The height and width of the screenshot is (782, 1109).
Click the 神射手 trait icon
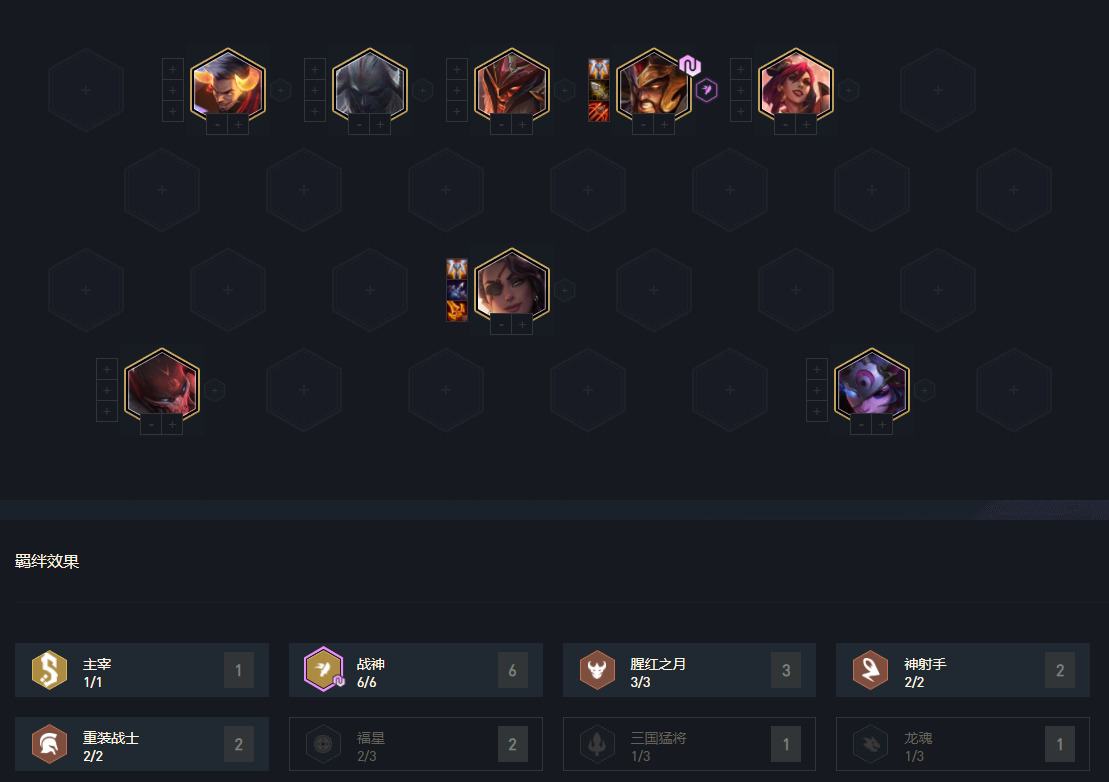click(871, 669)
